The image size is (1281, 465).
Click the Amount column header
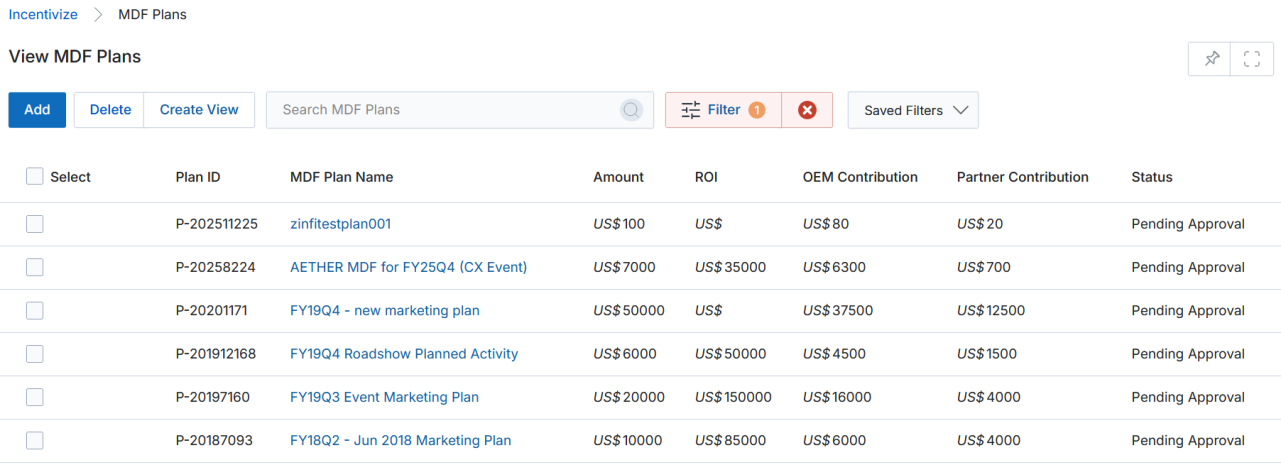[619, 177]
